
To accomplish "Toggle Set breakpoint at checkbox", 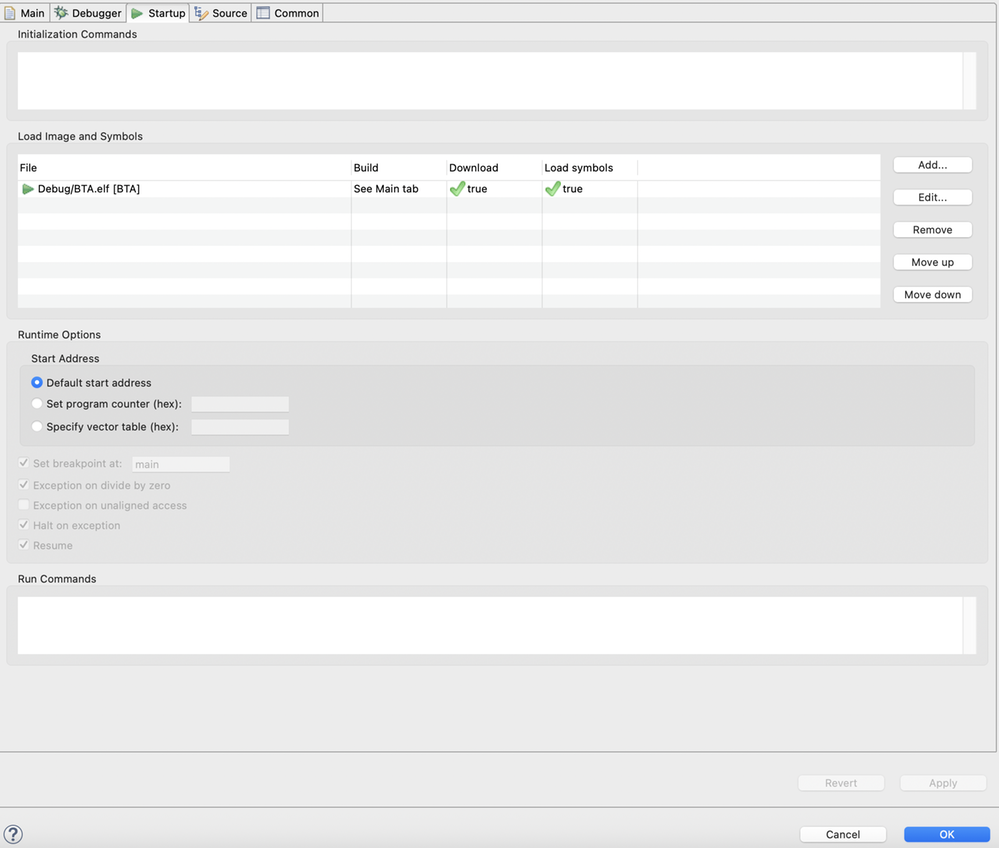I will pos(24,463).
